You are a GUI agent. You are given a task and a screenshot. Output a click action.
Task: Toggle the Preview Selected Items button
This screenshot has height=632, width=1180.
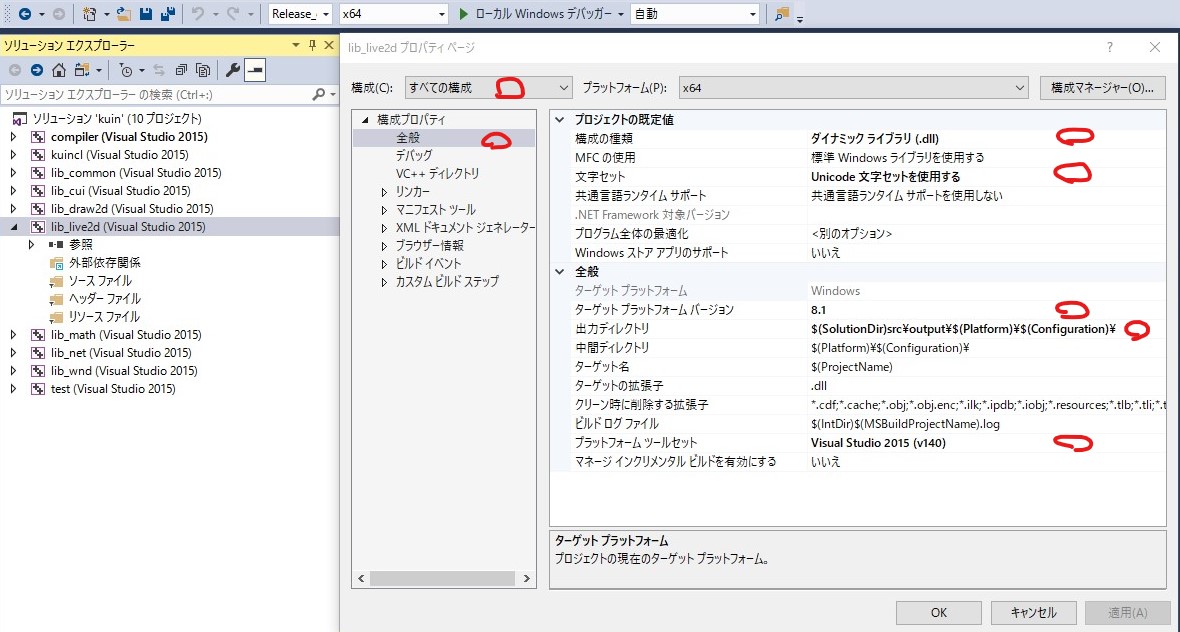255,70
